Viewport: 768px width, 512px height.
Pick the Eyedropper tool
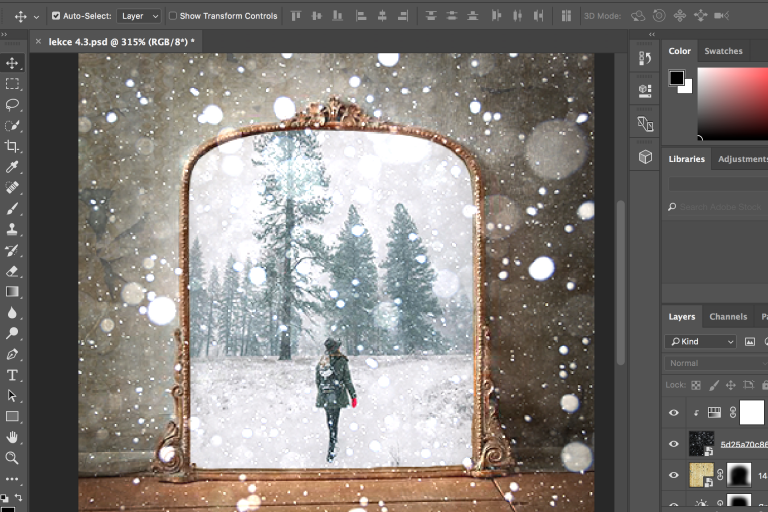point(12,167)
